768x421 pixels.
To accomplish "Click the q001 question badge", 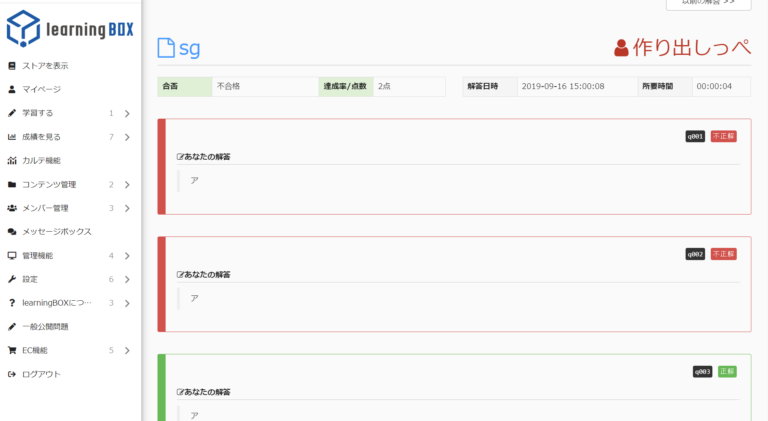I will point(695,136).
